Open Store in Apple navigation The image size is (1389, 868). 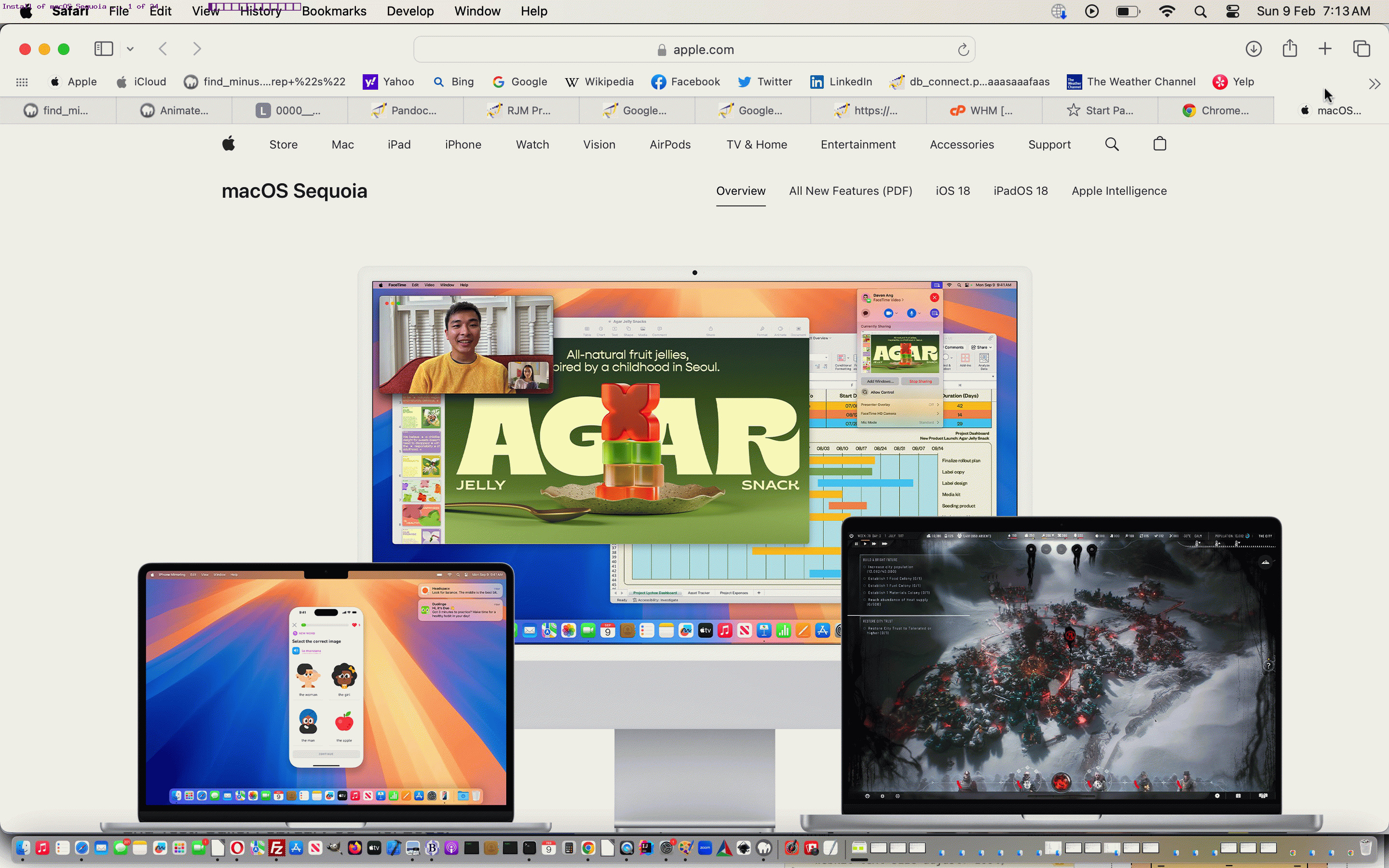pyautogui.click(x=284, y=145)
